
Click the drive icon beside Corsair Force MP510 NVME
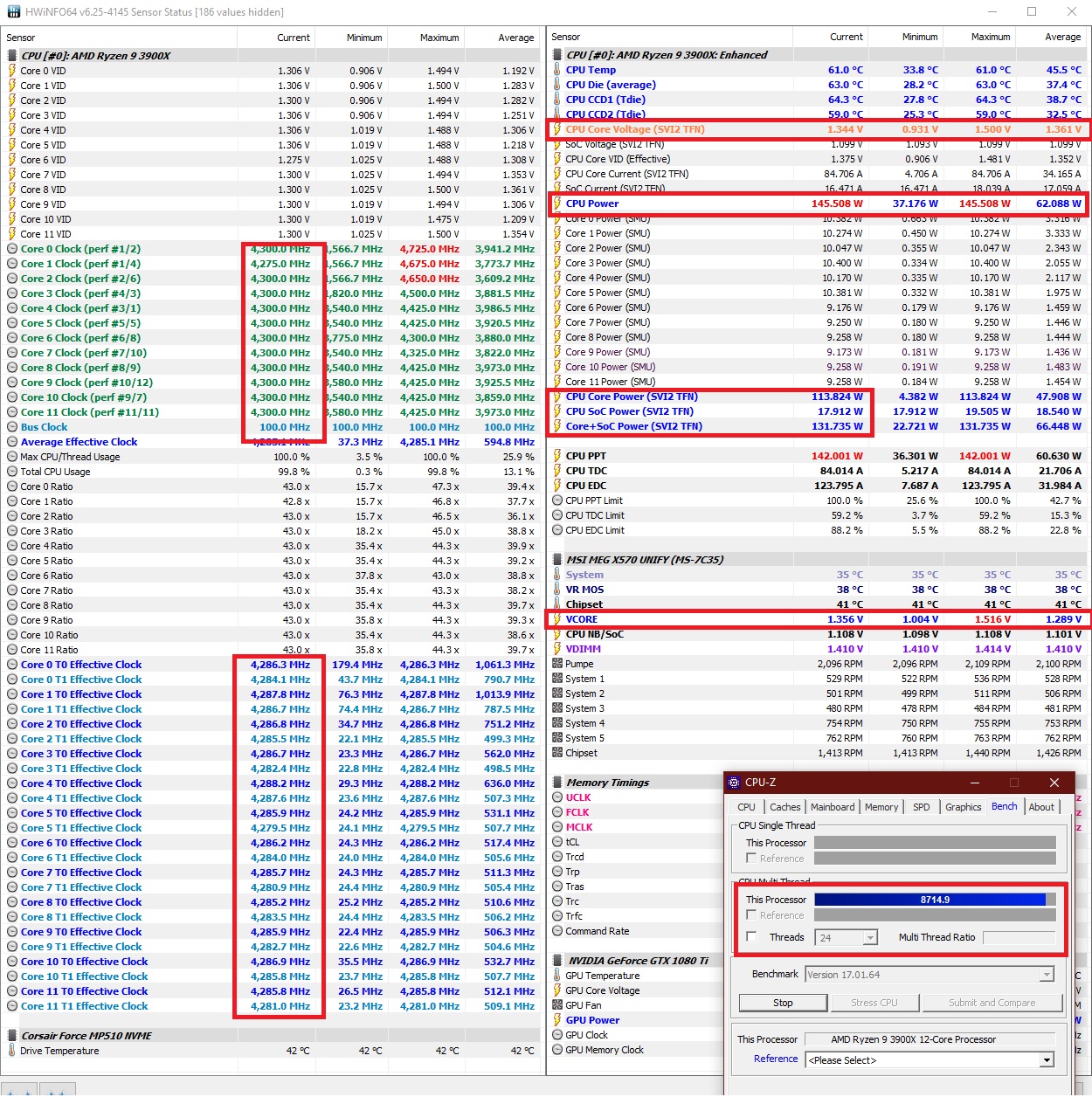coord(12,1036)
